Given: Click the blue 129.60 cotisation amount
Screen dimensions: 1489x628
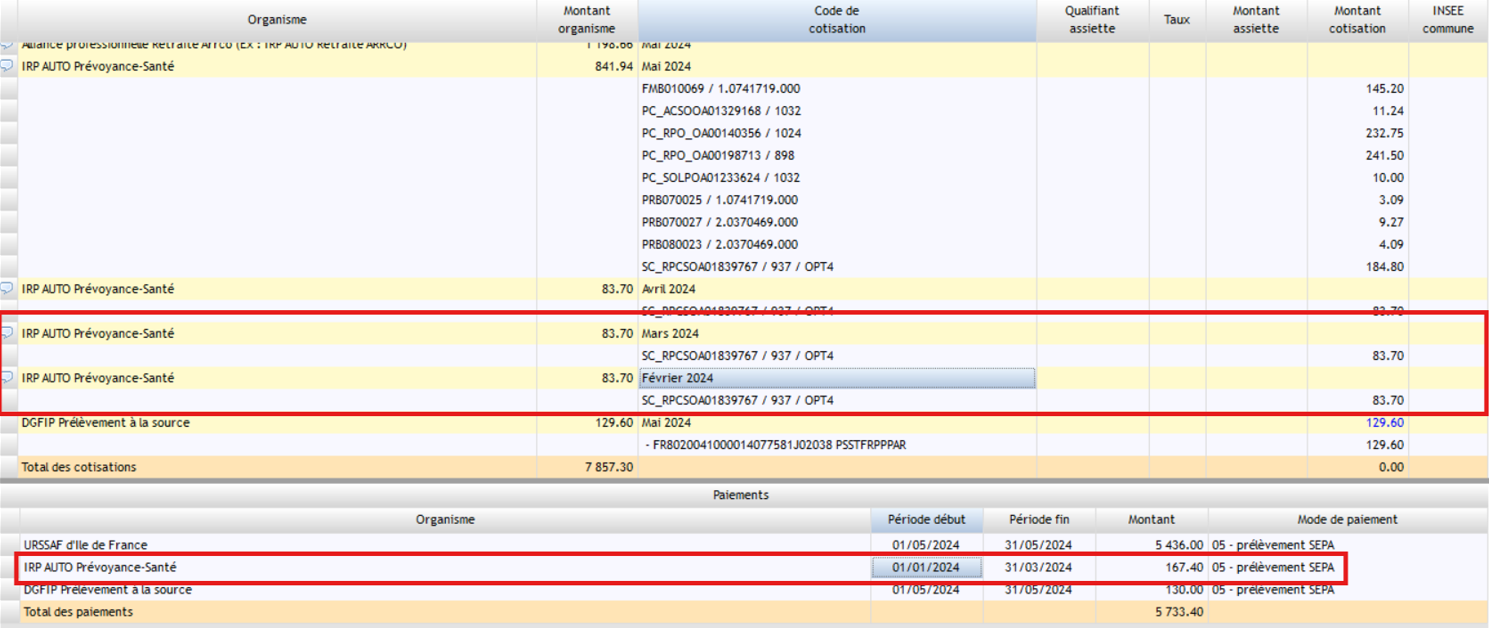Looking at the screenshot, I should [1384, 423].
